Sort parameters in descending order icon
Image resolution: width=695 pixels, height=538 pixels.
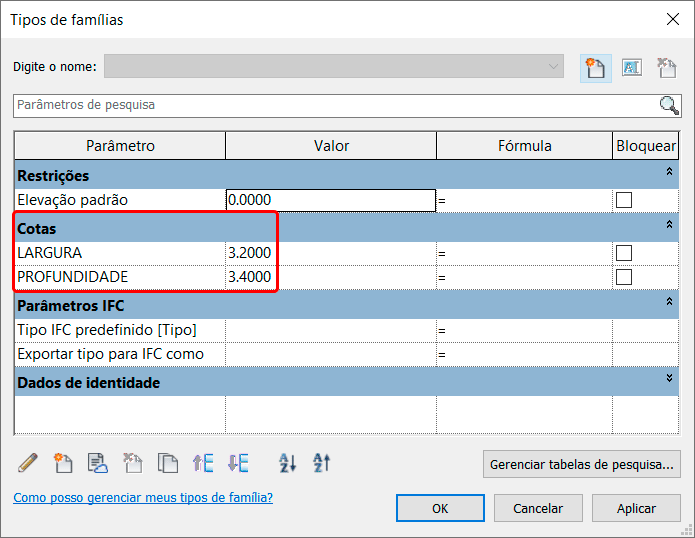(x=321, y=463)
